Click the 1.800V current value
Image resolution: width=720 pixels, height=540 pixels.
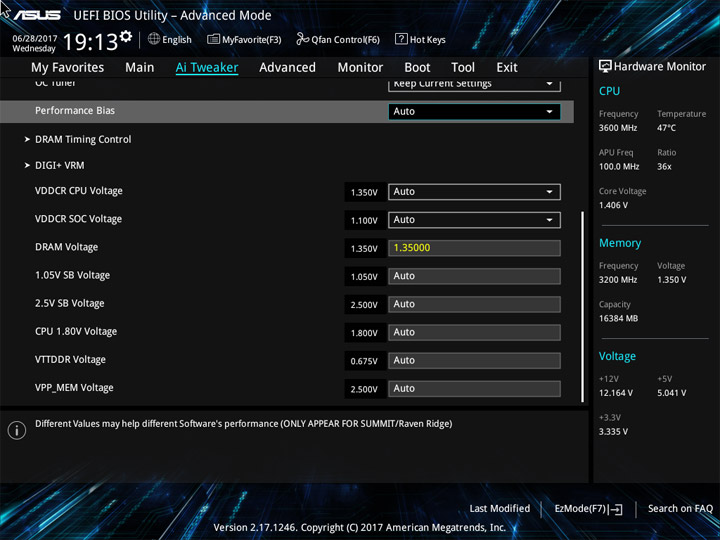(364, 333)
